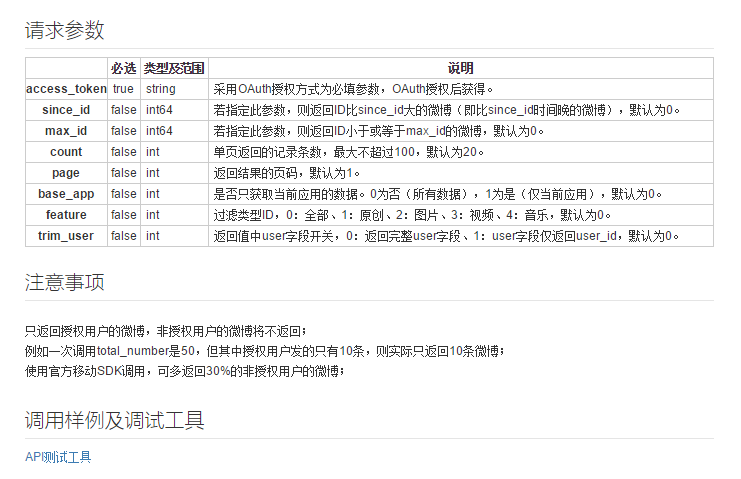This screenshot has height=479, width=741.
Task: Select the access_token parameter name cell
Action: click(x=66, y=89)
